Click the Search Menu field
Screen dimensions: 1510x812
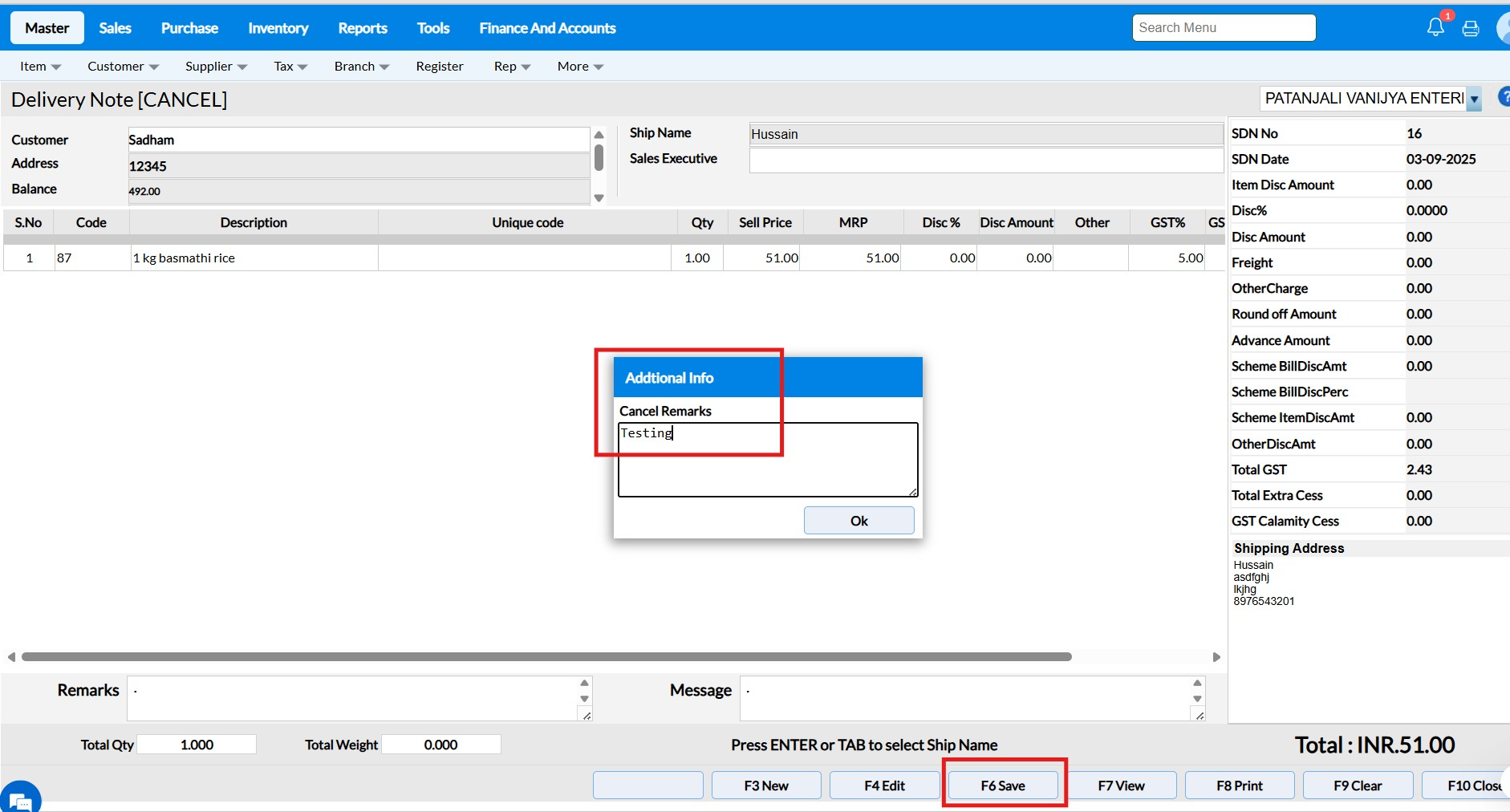pos(1224,27)
